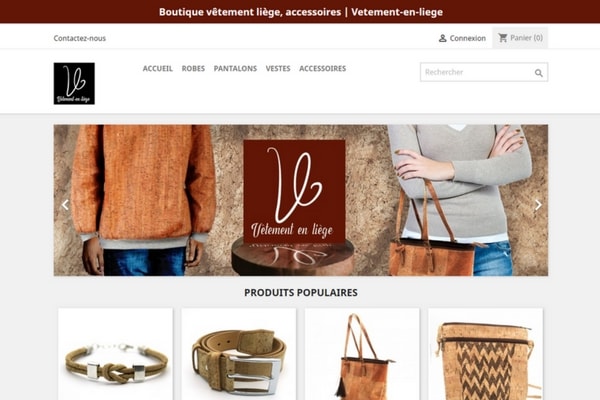Open the Vestes category
Image resolution: width=600 pixels, height=400 pixels.
click(x=278, y=69)
